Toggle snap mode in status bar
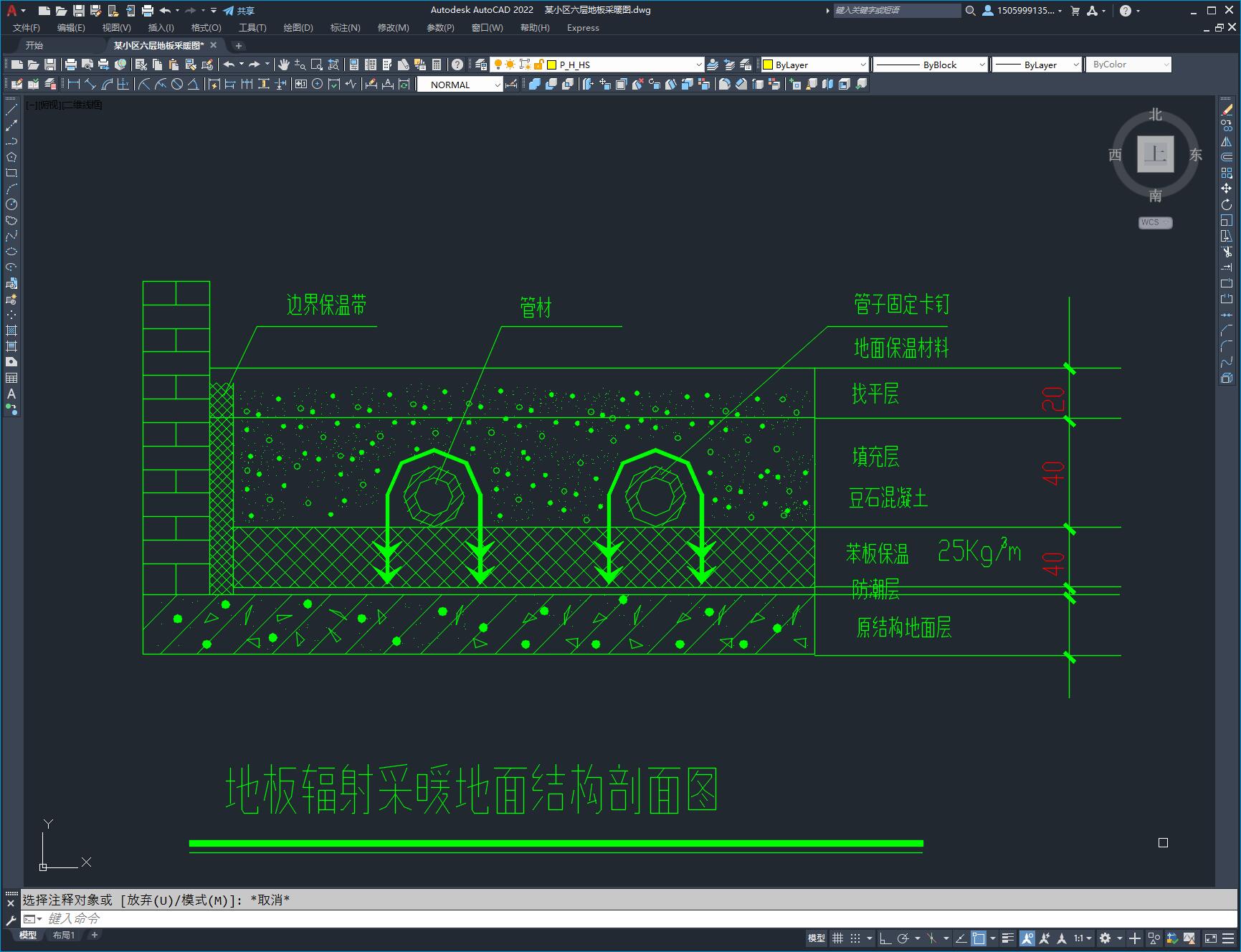This screenshot has width=1241, height=952. pos(855,938)
